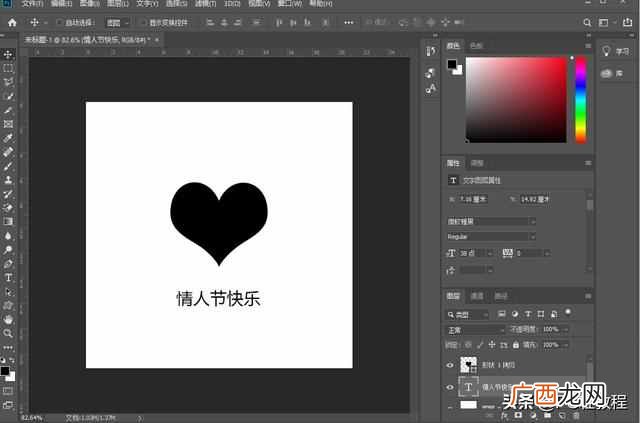
Task: Open the Learn panel button
Action: point(616,51)
